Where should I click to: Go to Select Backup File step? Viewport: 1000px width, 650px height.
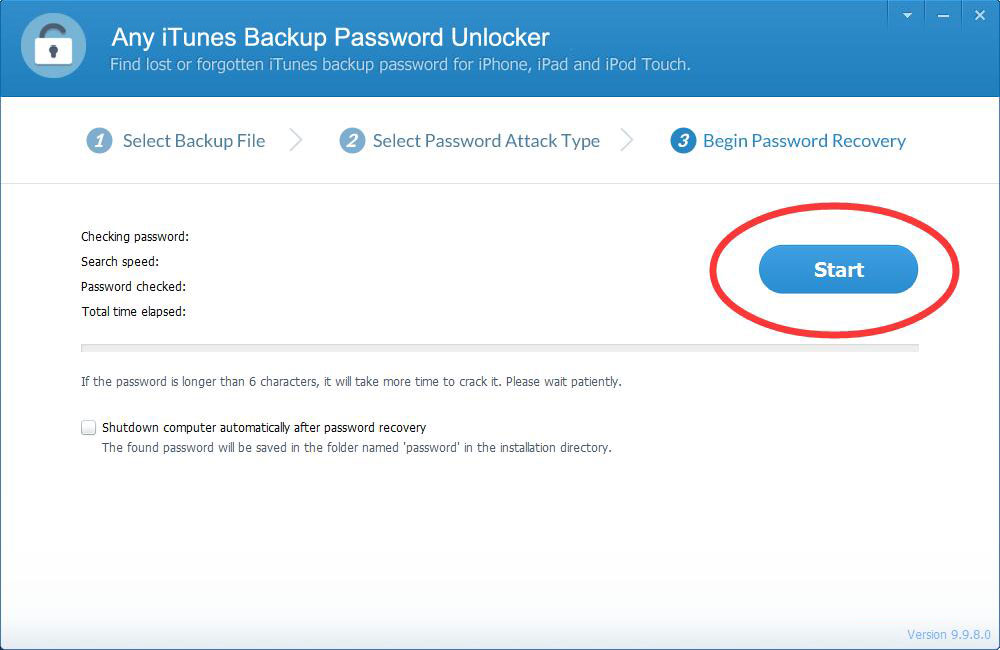tap(194, 141)
